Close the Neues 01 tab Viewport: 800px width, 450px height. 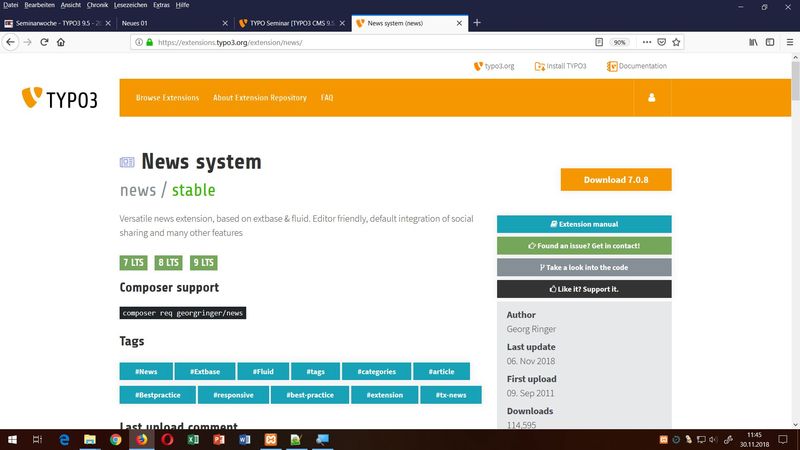point(225,23)
